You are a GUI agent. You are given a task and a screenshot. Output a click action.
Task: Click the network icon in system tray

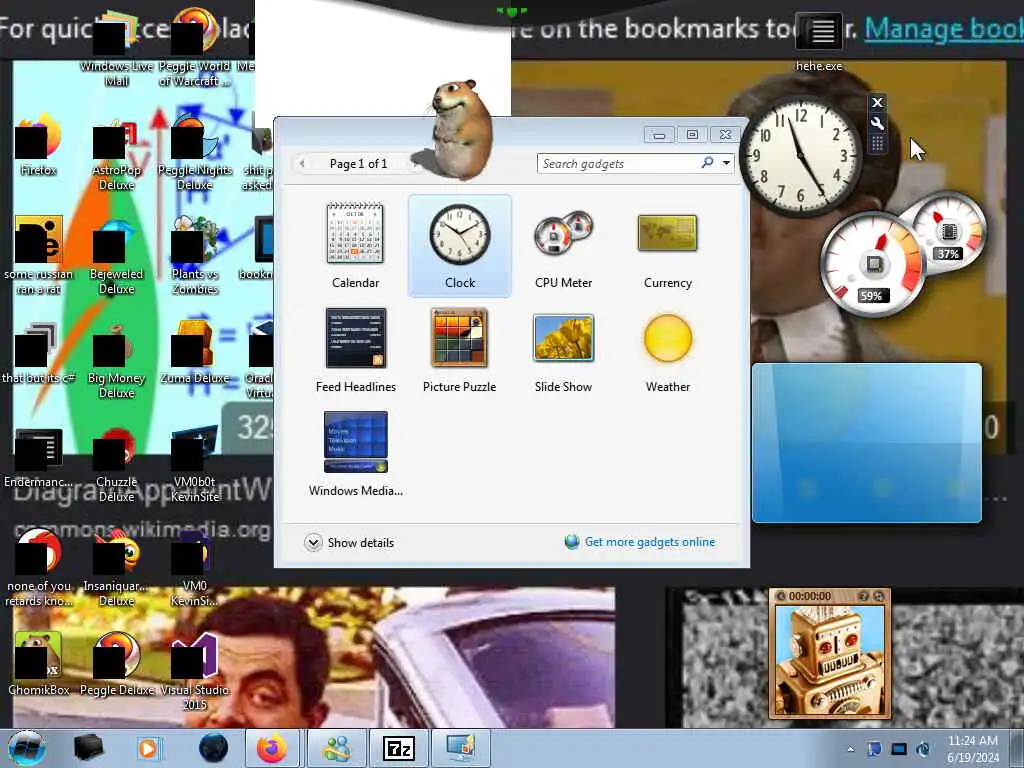899,749
